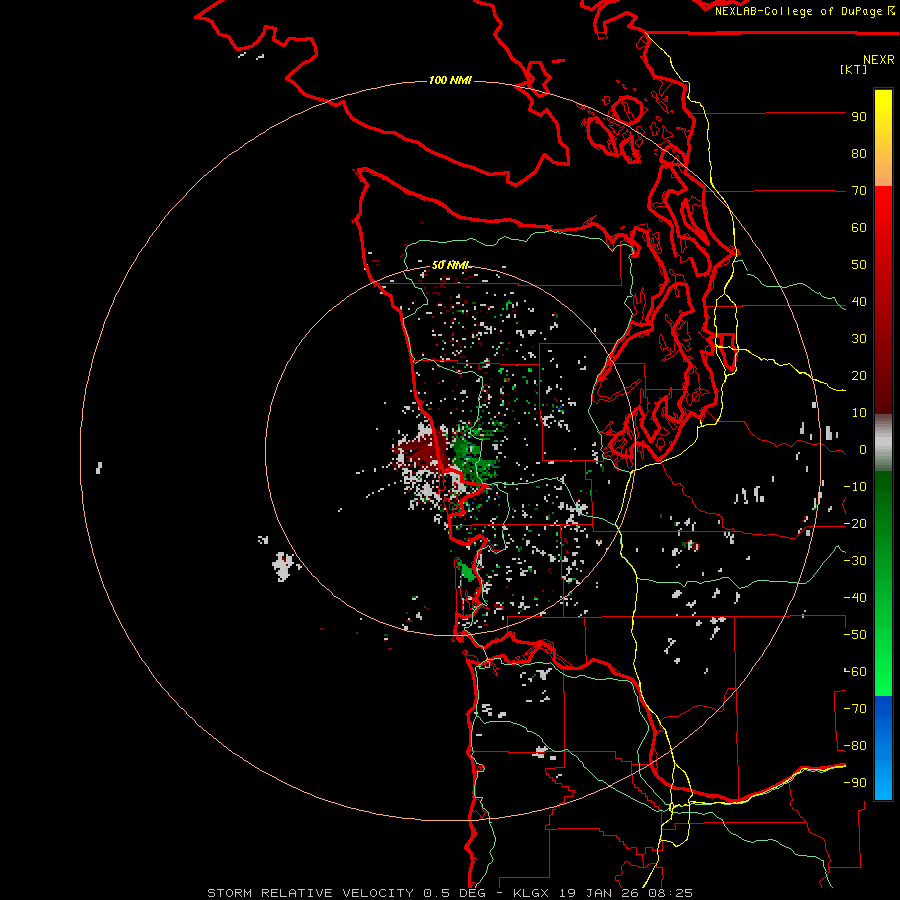Viewport: 900px width, 900px height.
Task: Click the -30 scale value
Action: [855, 561]
